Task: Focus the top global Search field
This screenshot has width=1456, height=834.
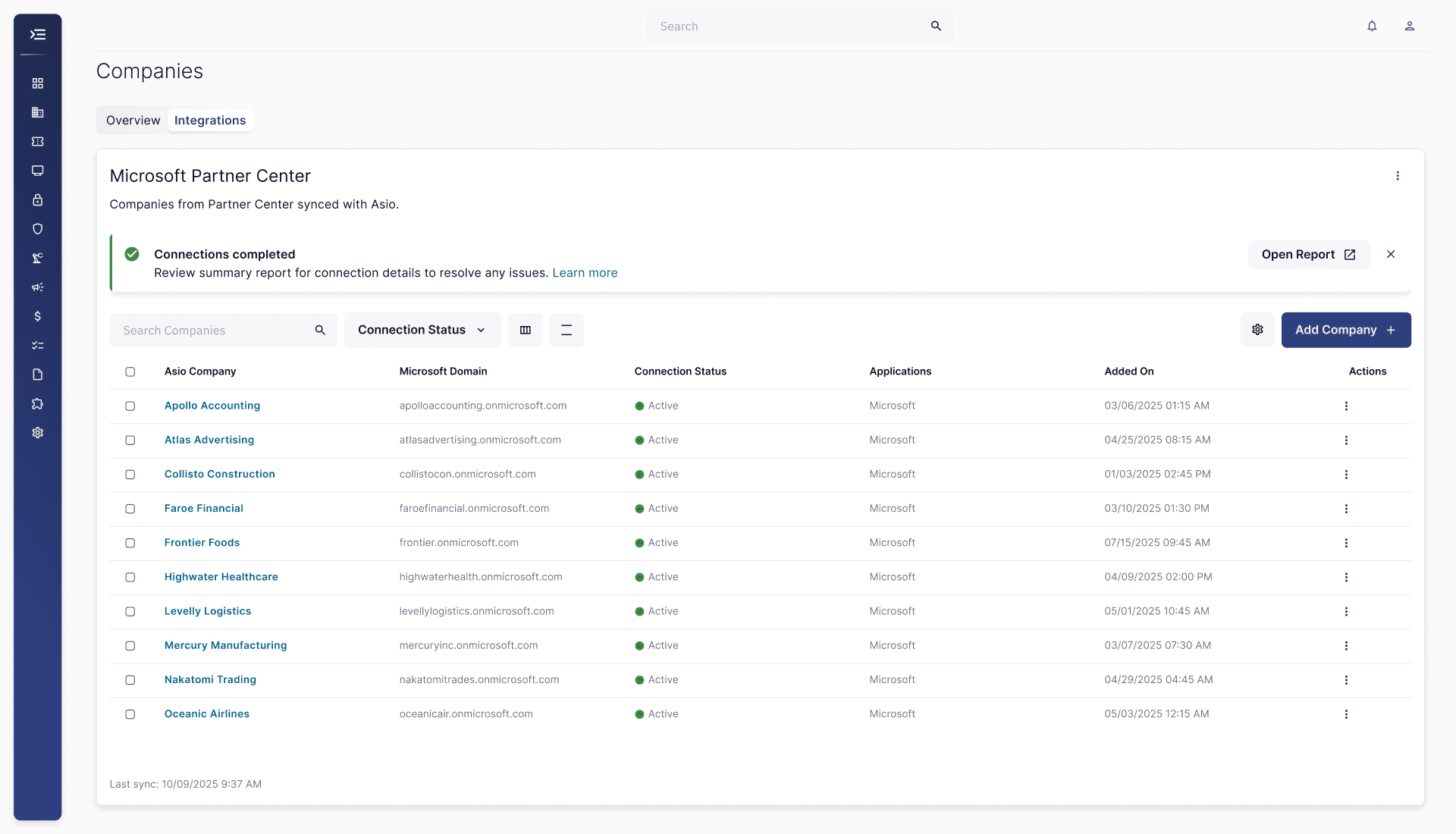Action: (x=800, y=26)
